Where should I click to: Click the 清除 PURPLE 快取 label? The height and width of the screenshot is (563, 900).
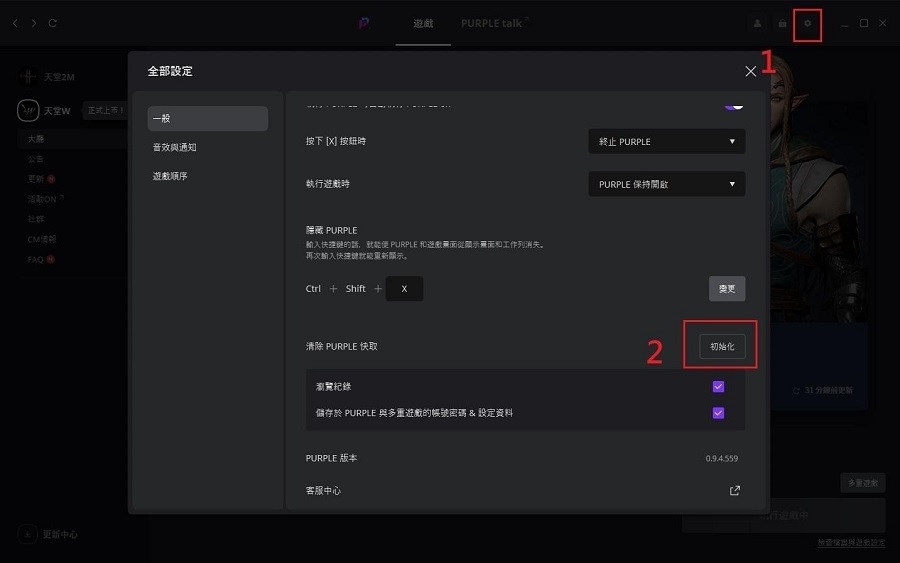pyautogui.click(x=342, y=347)
